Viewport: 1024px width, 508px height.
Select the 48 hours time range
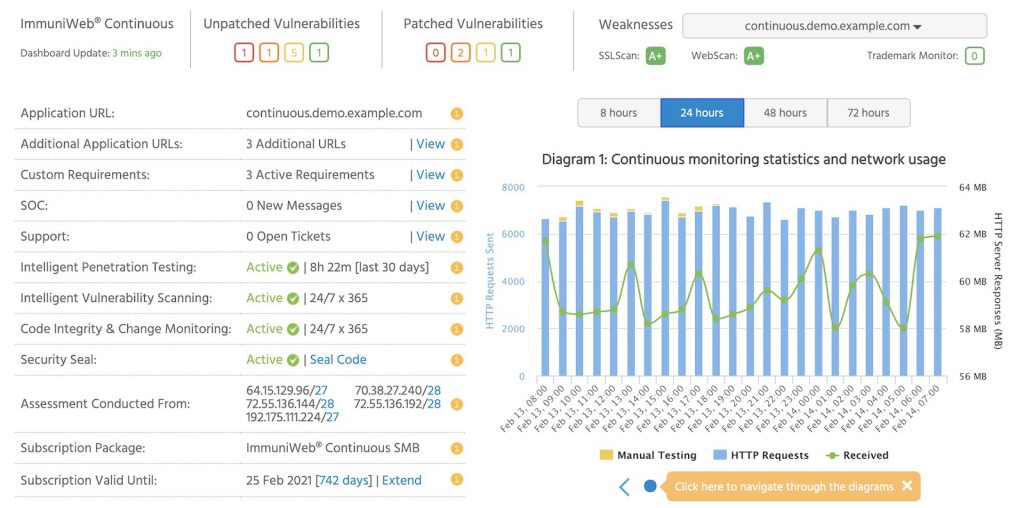[785, 113]
